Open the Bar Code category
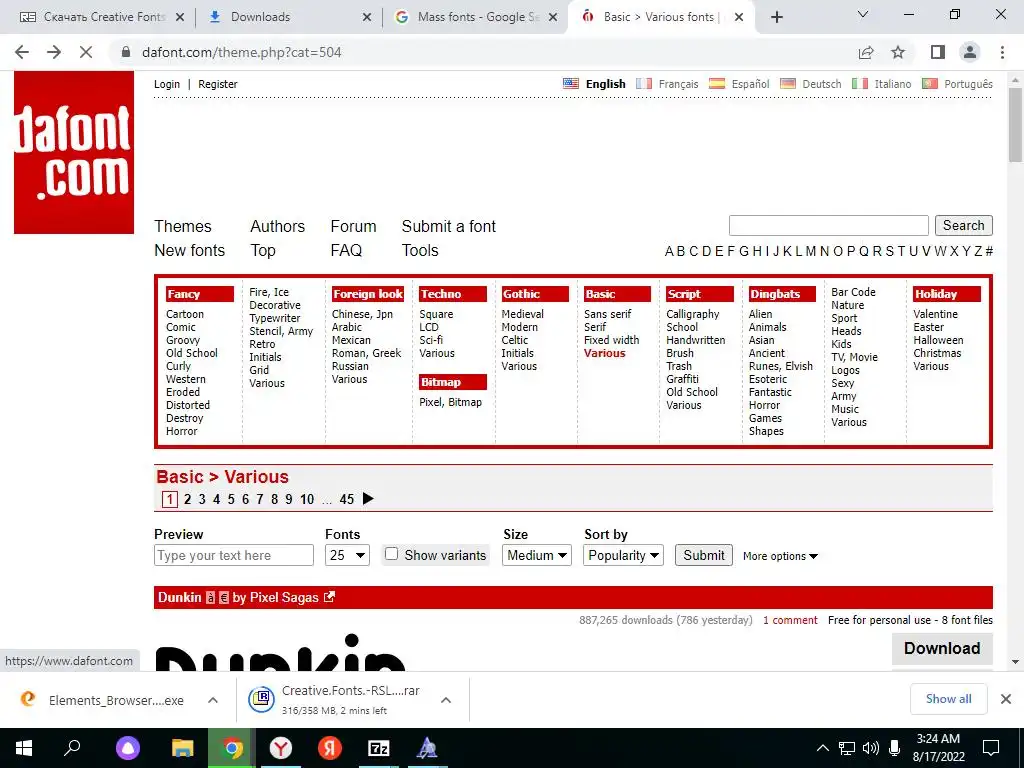The image size is (1024, 768). point(853,292)
